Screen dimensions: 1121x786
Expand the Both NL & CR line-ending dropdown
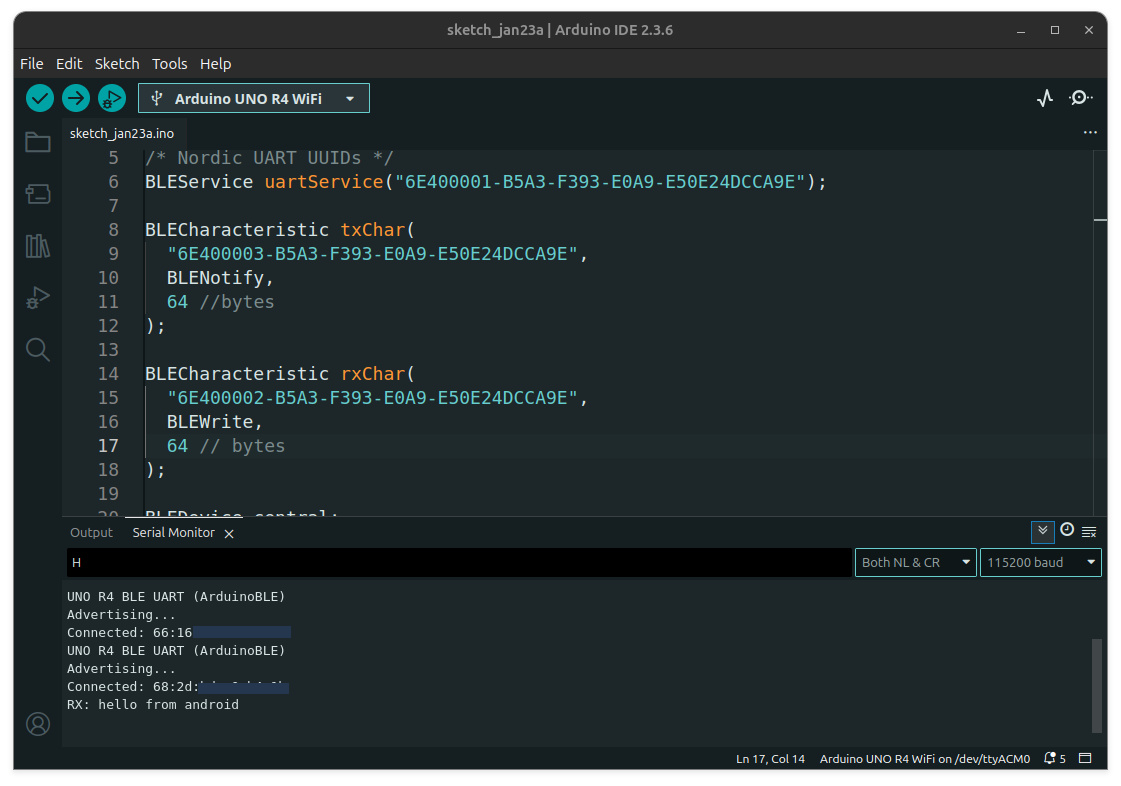click(x=915, y=562)
